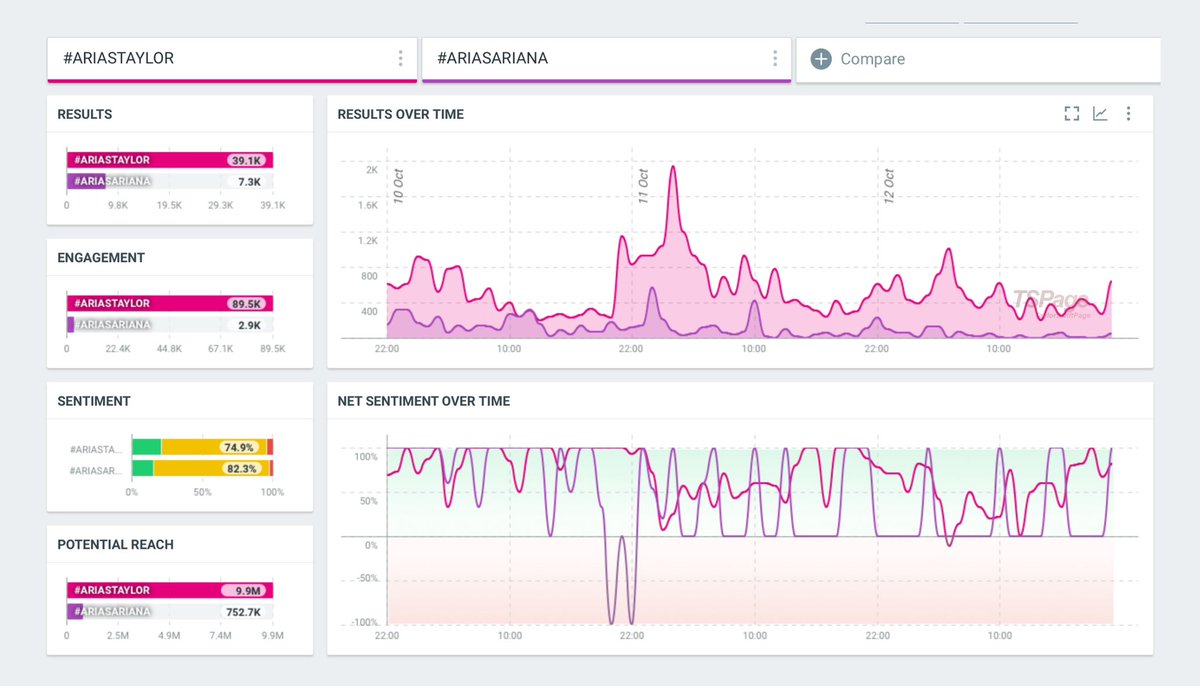
Task: Click the Compare button
Action: click(x=978, y=60)
